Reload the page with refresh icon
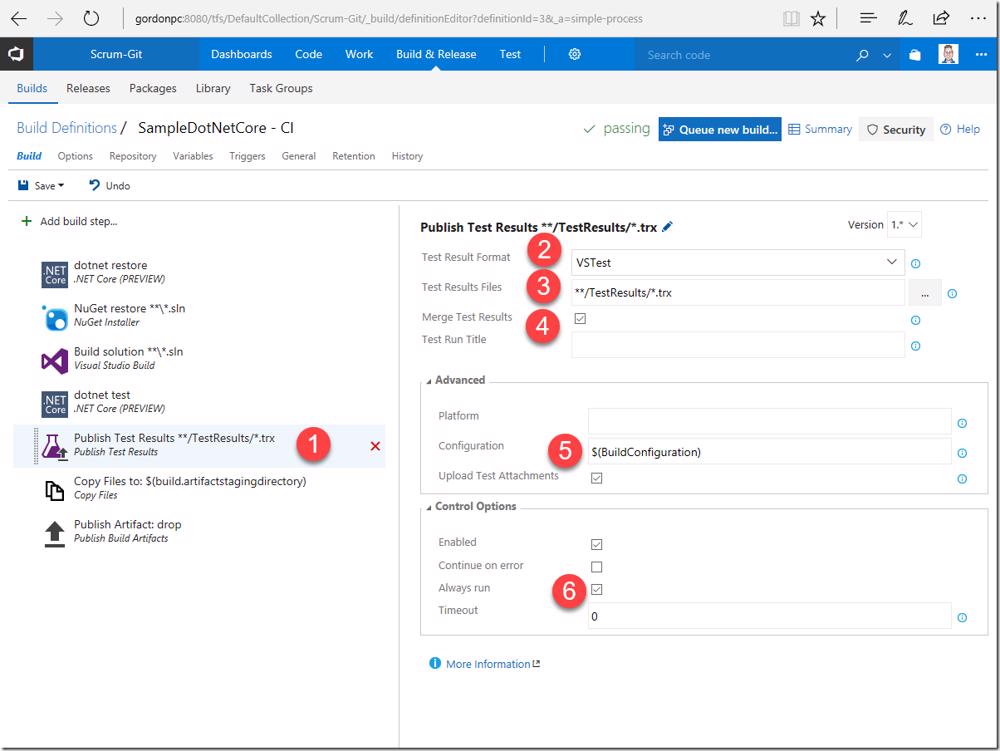1000x751 pixels. point(91,18)
